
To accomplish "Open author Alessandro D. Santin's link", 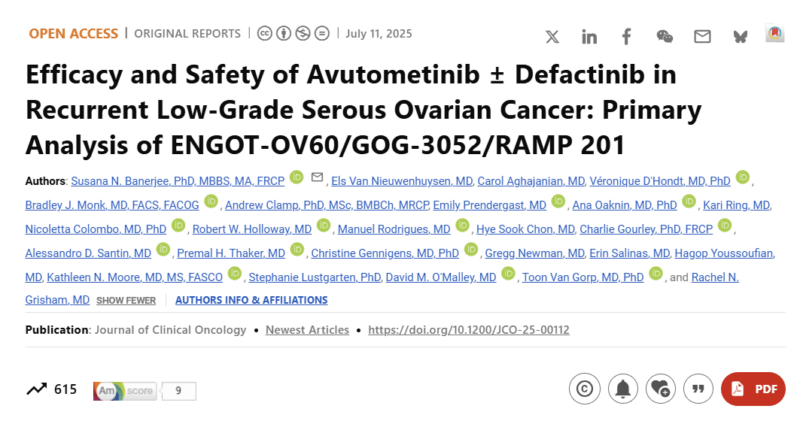I will pos(88,253).
